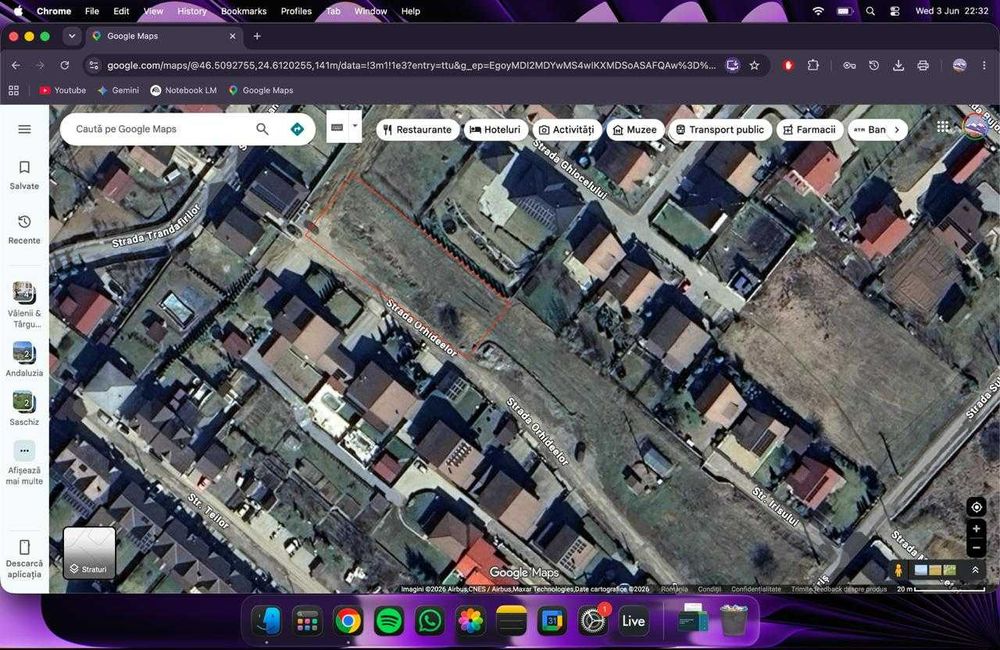Open the Google Maps hamburger menu
This screenshot has height=650, width=1000.
pyautogui.click(x=24, y=129)
